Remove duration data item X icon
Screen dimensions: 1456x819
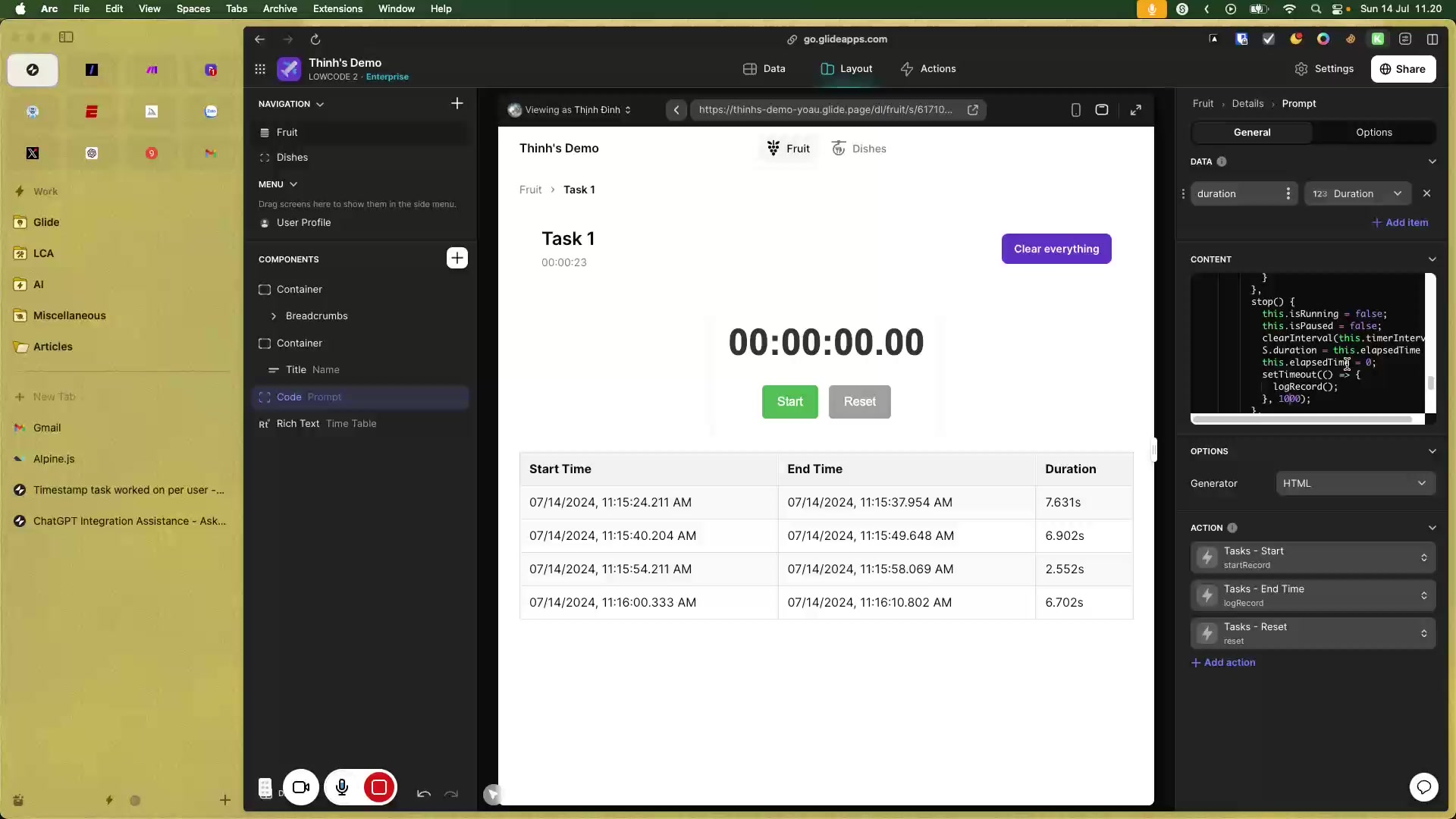(x=1426, y=193)
